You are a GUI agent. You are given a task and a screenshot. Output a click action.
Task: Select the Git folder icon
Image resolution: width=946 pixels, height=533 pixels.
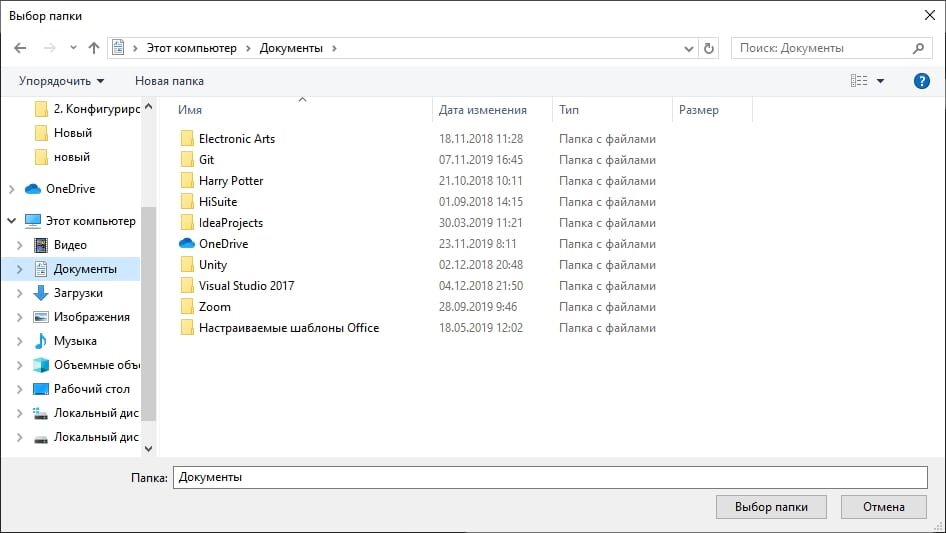pos(187,159)
